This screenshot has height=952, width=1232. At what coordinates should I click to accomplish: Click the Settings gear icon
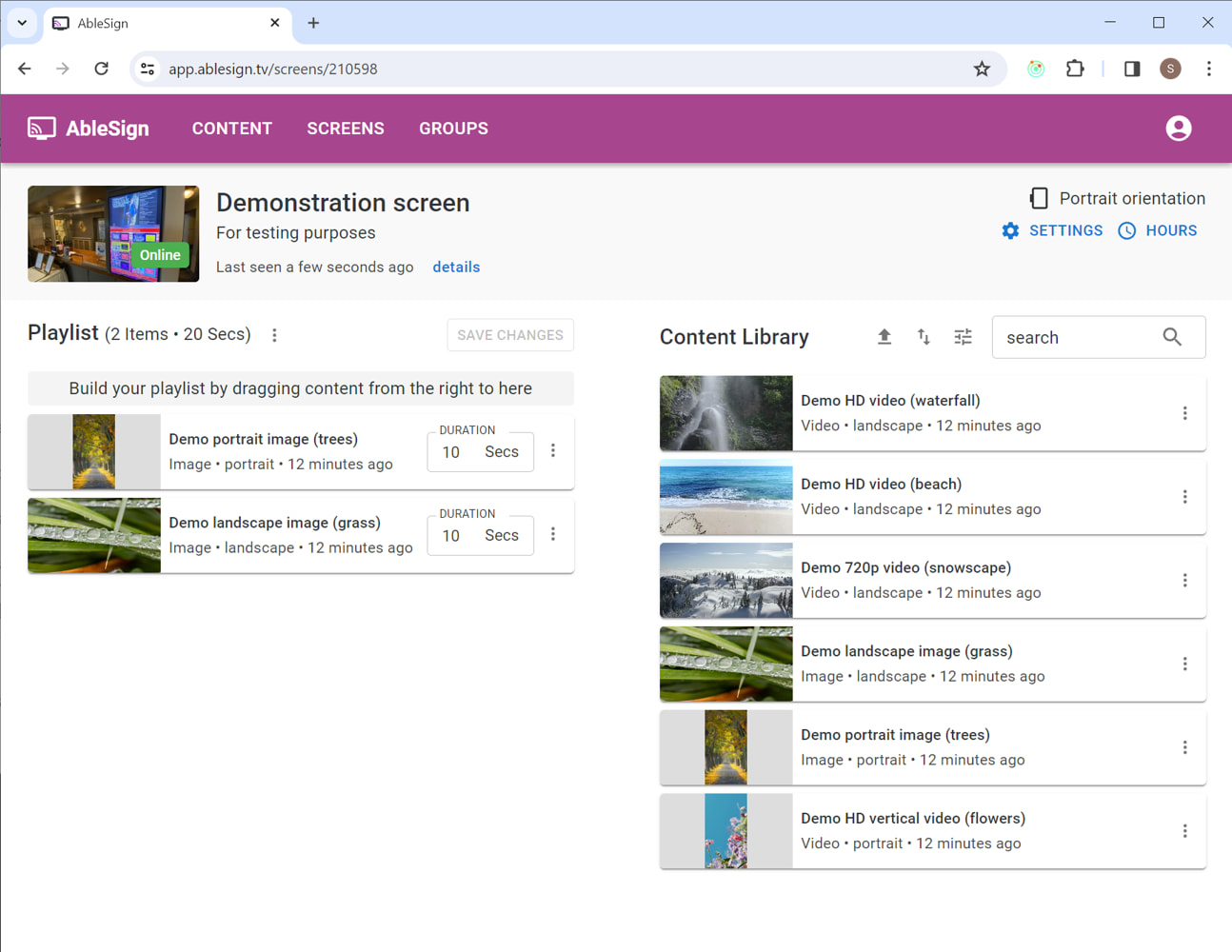[1010, 230]
